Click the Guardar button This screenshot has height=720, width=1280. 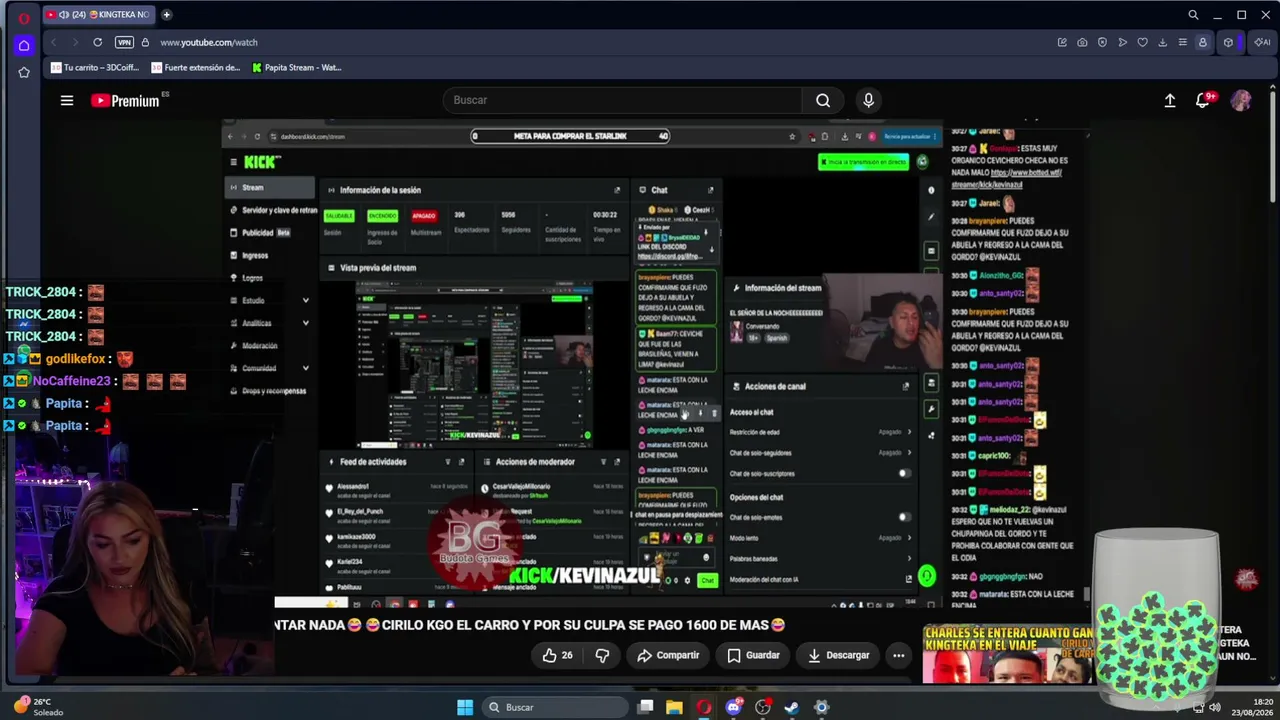coord(753,655)
